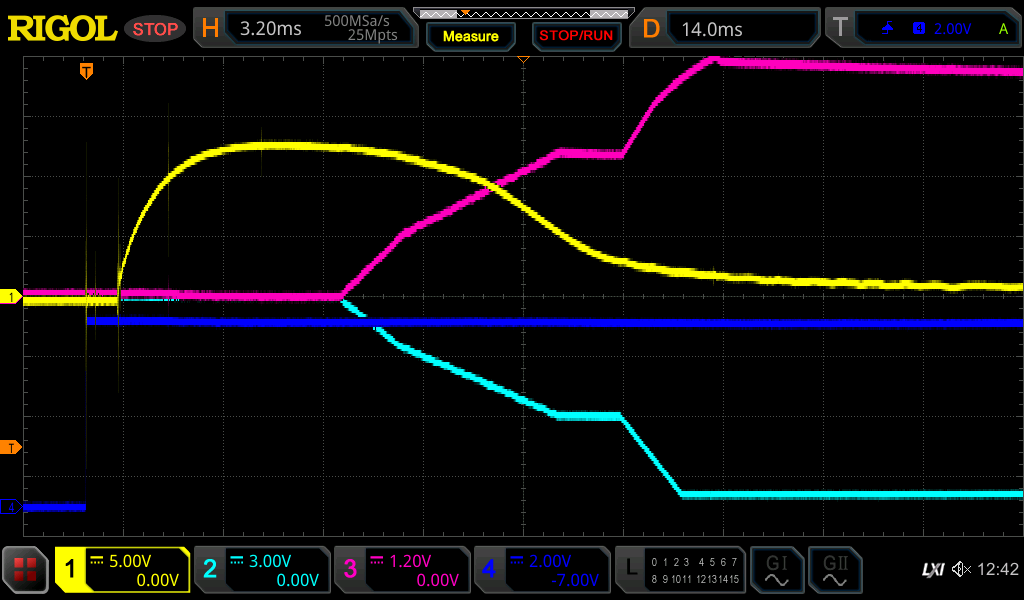Screen dimensions: 1024x600
Task: Select the orange trigger position marker at top
Action: click(x=87, y=70)
